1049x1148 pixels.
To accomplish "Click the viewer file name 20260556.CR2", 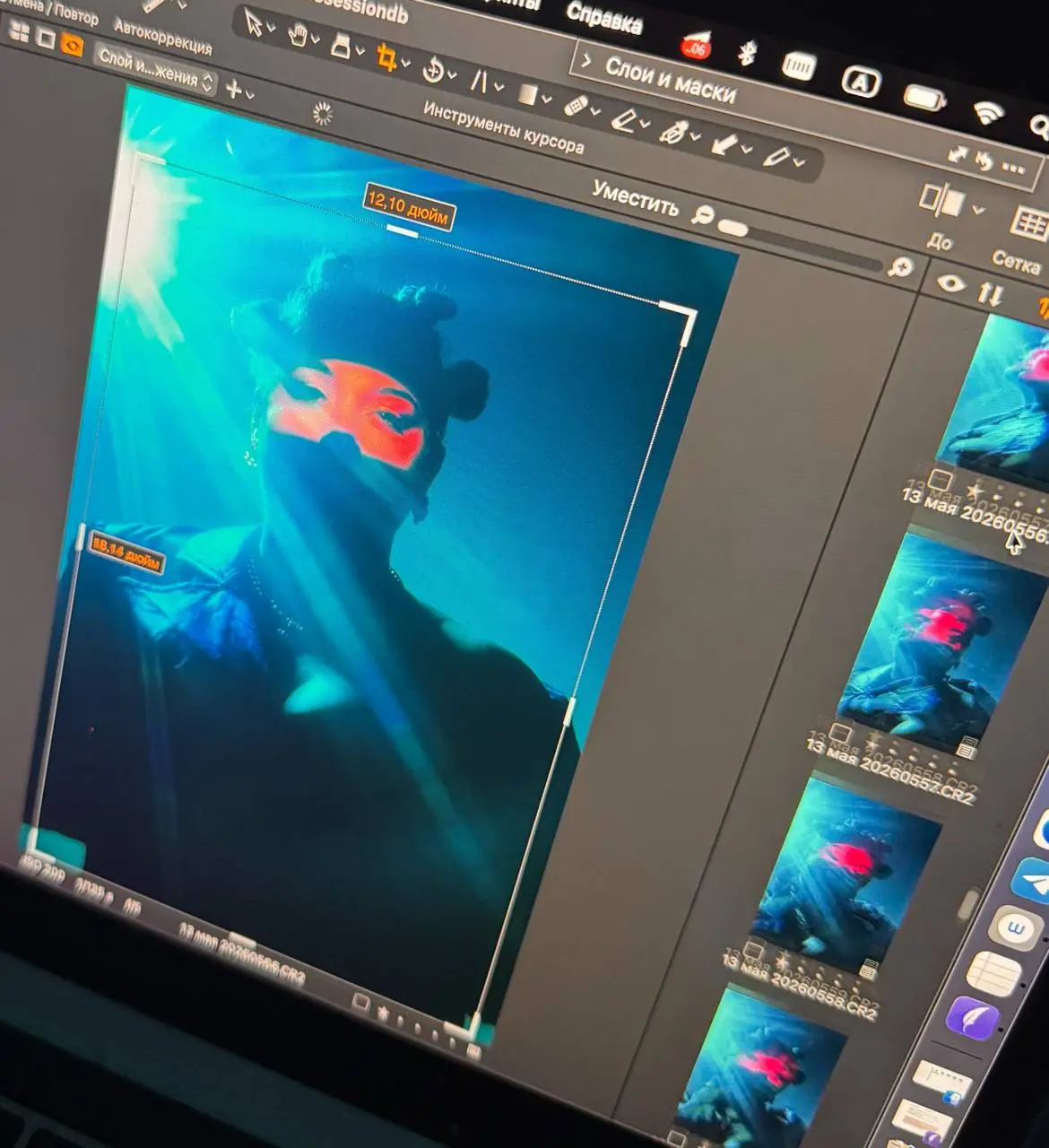I will pyautogui.click(x=241, y=956).
